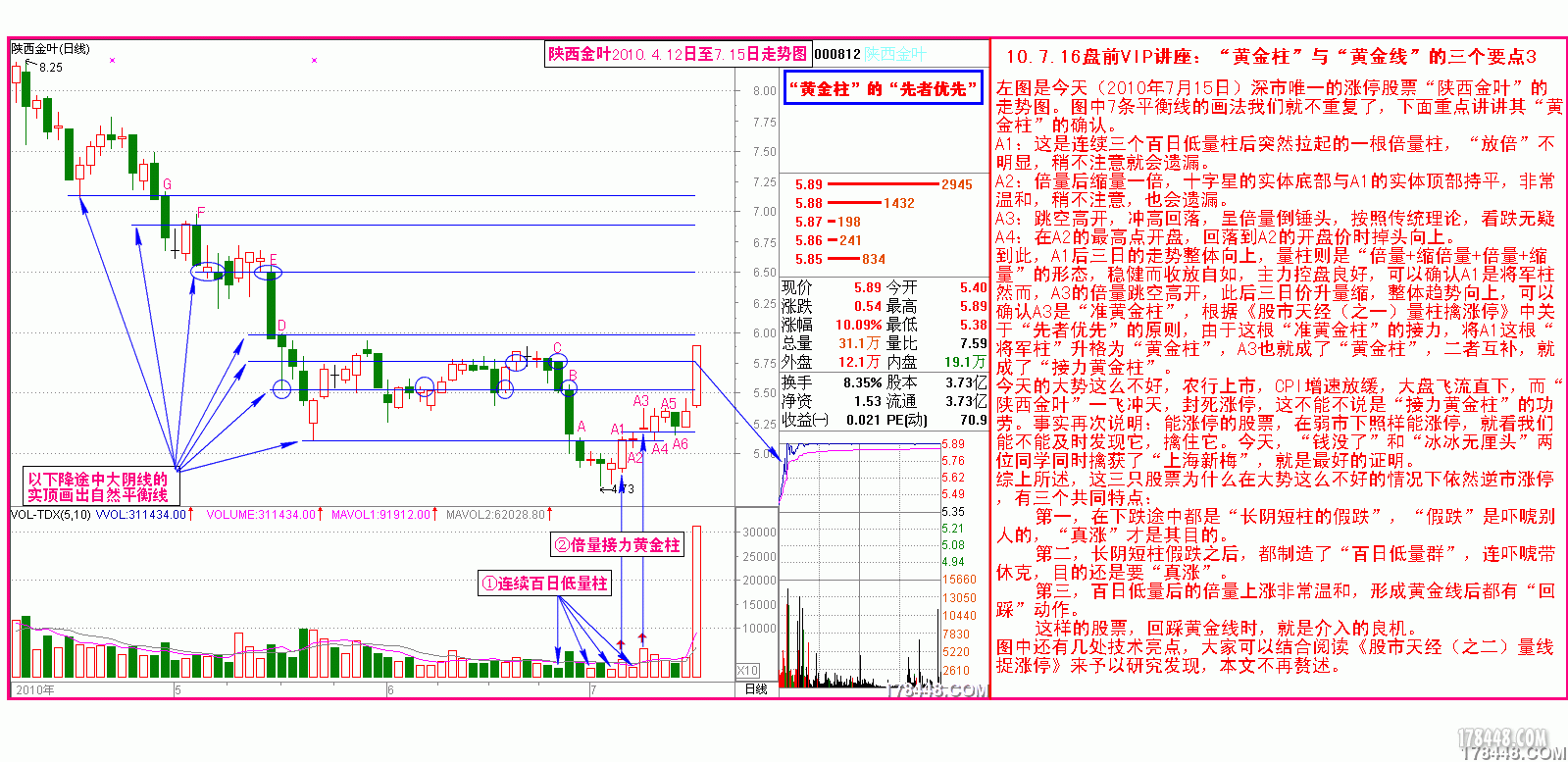The width and height of the screenshot is (1568, 762).
Task: Select the order row with volume 2945
Action: tap(884, 184)
